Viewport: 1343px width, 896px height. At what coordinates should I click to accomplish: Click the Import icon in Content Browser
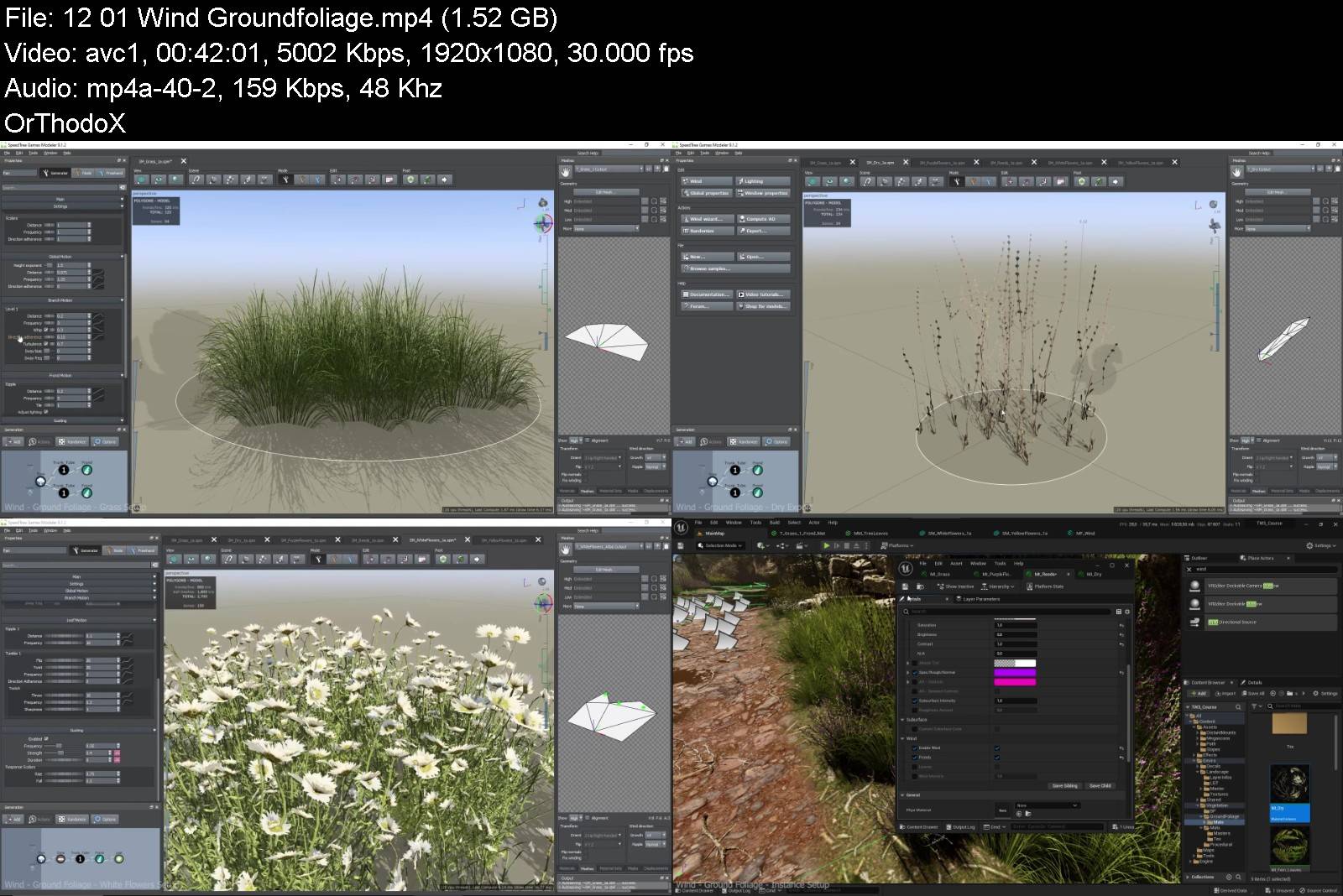click(1225, 693)
